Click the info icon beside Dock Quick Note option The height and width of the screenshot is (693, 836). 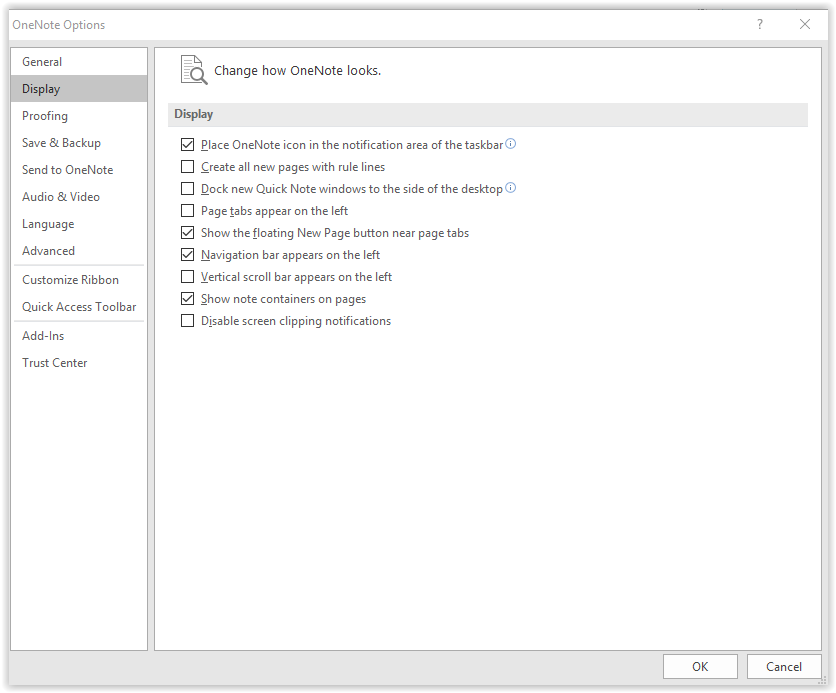point(510,188)
